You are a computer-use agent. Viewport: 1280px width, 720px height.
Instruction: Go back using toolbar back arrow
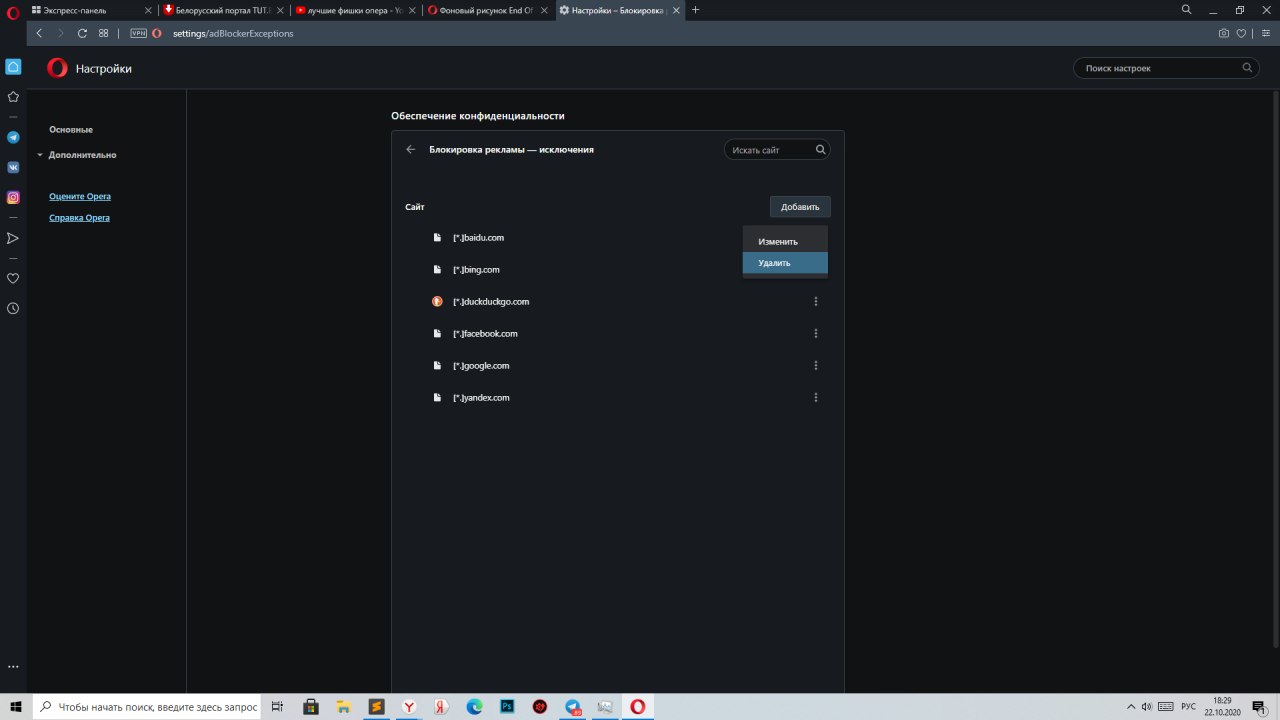click(x=40, y=33)
